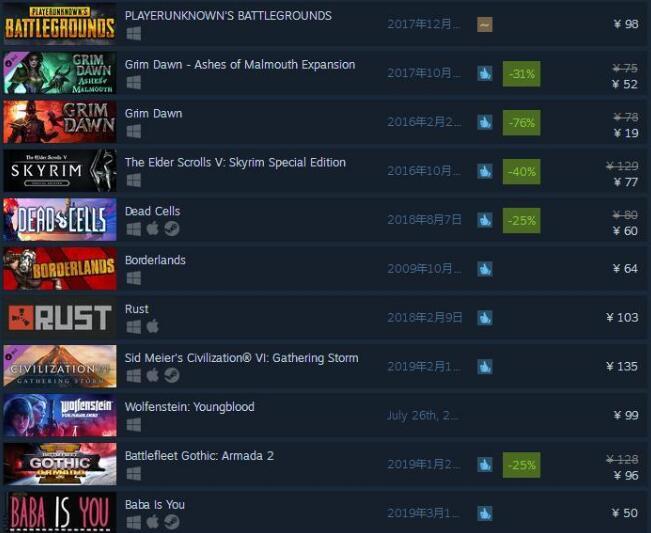651x533 pixels.
Task: Click the thumbs-up review icon for Baba Is You
Action: (485, 513)
